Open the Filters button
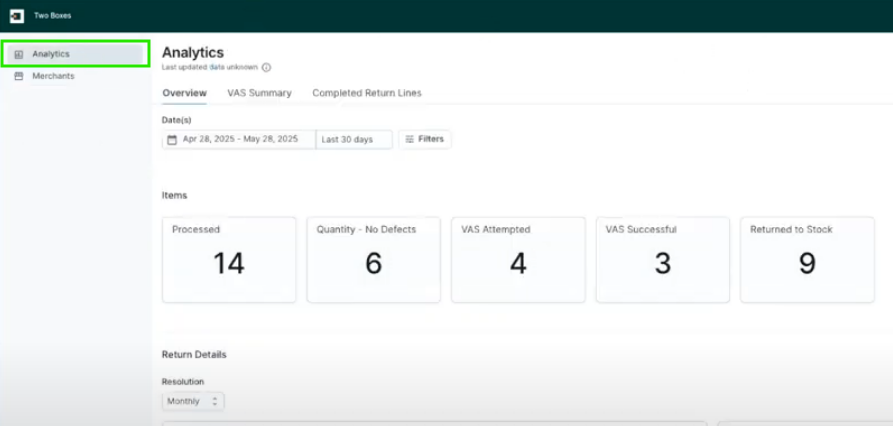The image size is (893, 426). tap(425, 140)
